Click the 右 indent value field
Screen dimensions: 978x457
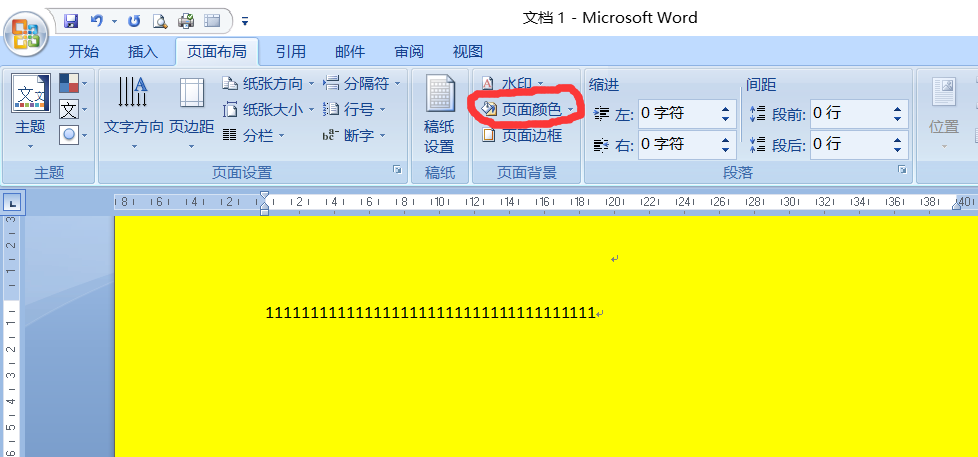[677, 145]
